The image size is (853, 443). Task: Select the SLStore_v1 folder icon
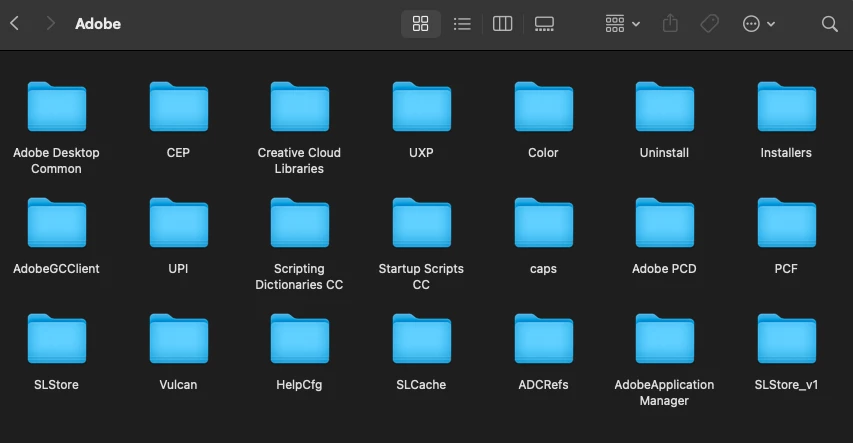pos(787,339)
